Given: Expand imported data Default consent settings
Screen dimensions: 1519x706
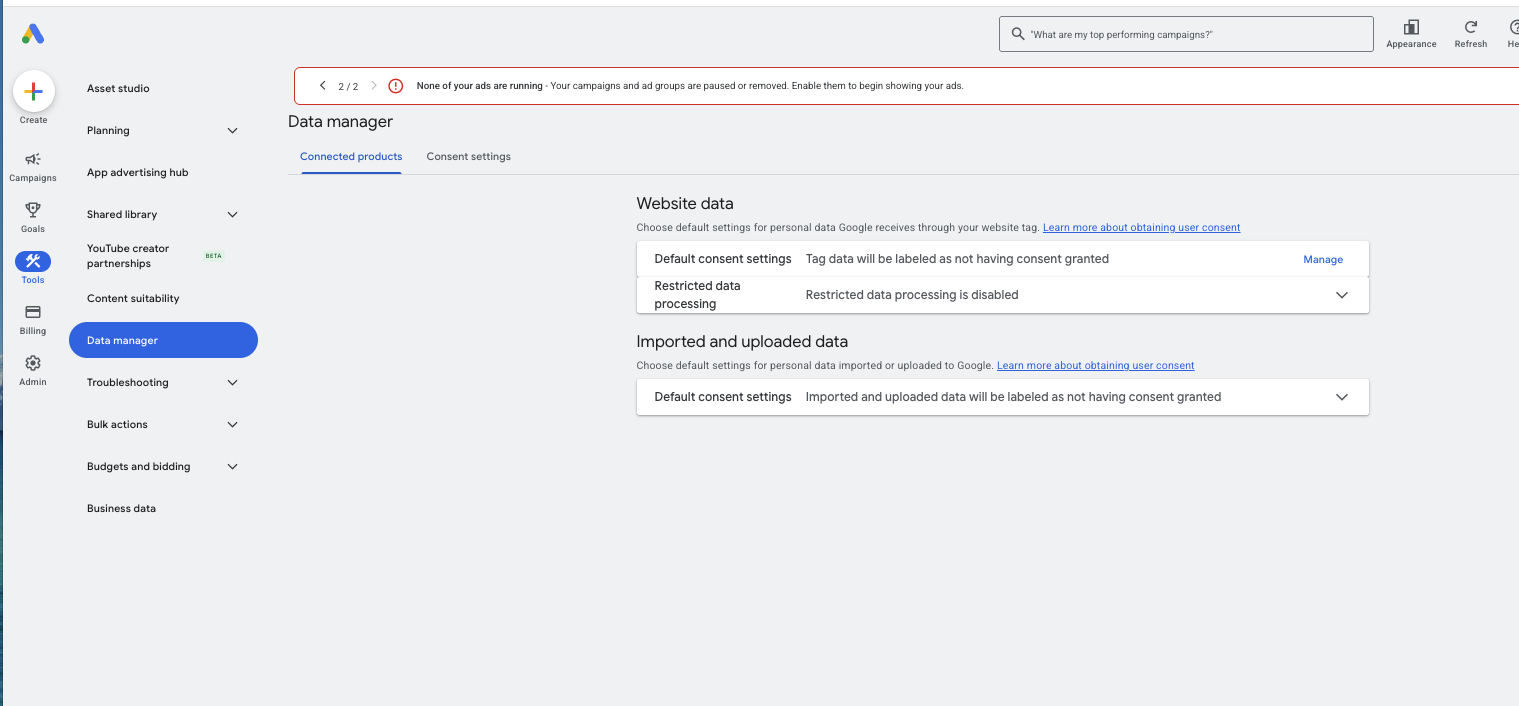Looking at the screenshot, I should pyautogui.click(x=1342, y=397).
